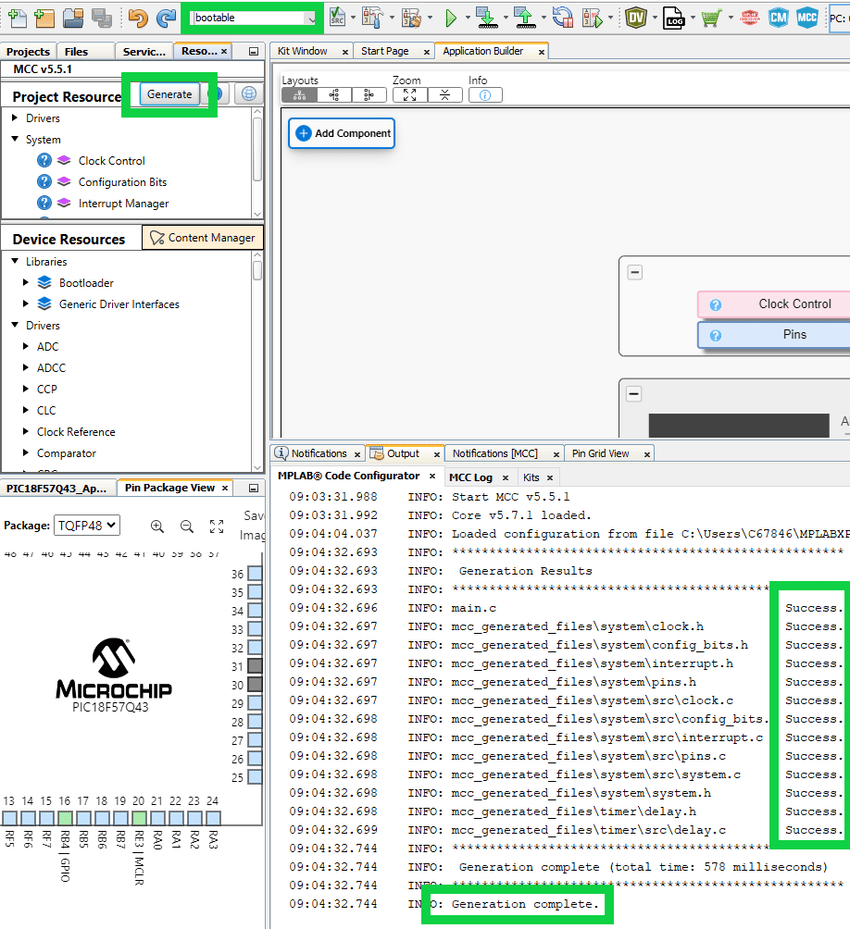Expand the Bootloader library node

coord(26,283)
